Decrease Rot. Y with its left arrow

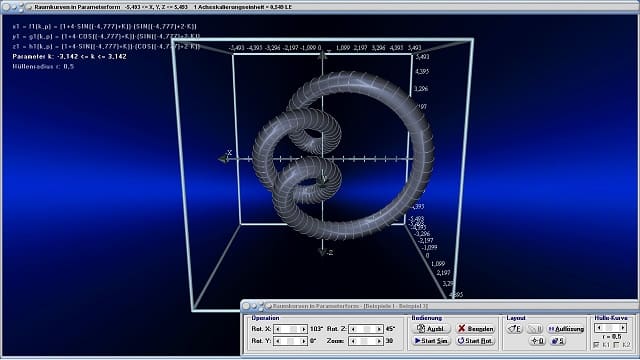coord(278,341)
